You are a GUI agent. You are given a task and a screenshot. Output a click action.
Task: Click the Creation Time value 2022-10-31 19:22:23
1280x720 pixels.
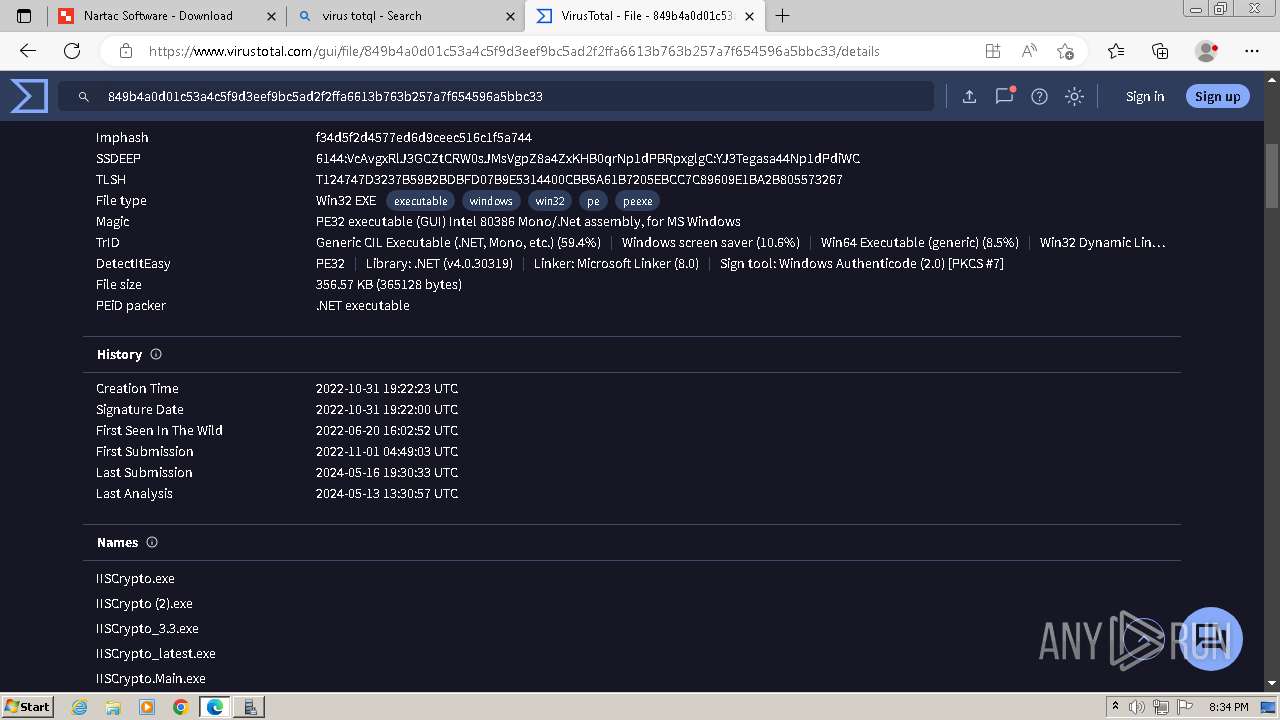point(387,389)
